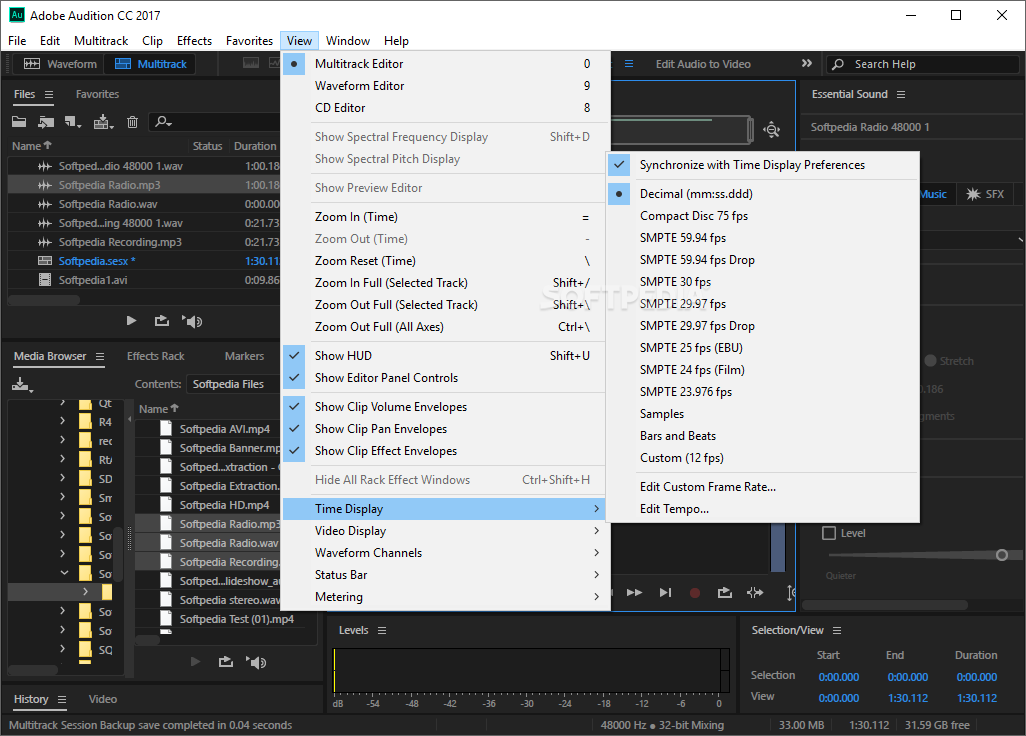This screenshot has height=736, width=1026.
Task: Check the Level checkbox in Essential Sound
Action: (x=829, y=533)
